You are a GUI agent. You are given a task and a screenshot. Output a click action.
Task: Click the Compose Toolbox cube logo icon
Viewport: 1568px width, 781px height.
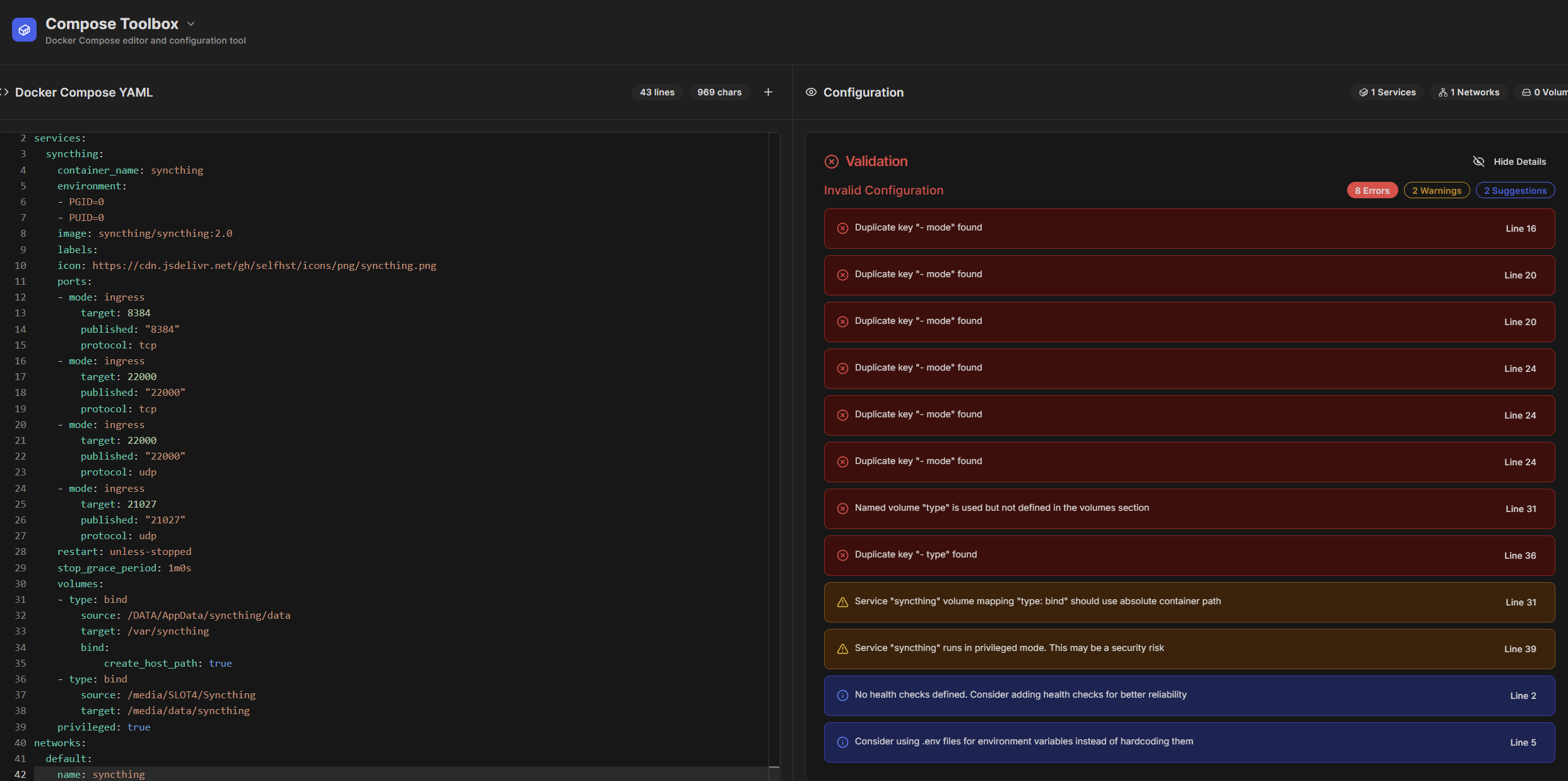tap(24, 30)
